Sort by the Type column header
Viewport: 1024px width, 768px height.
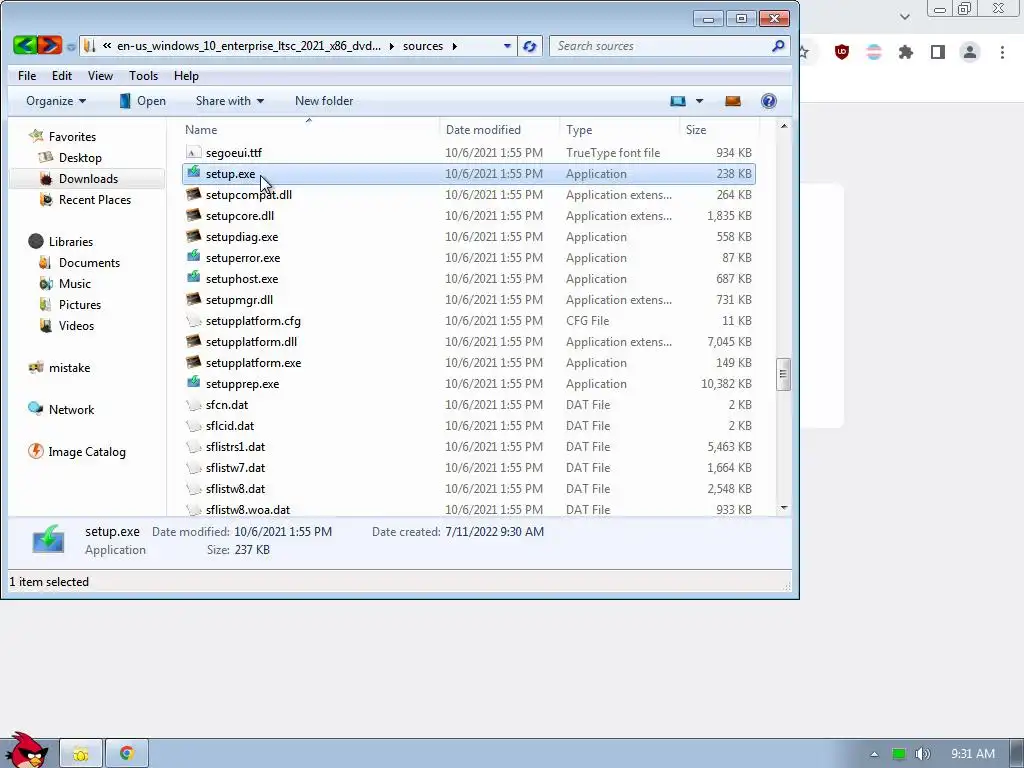(620, 129)
